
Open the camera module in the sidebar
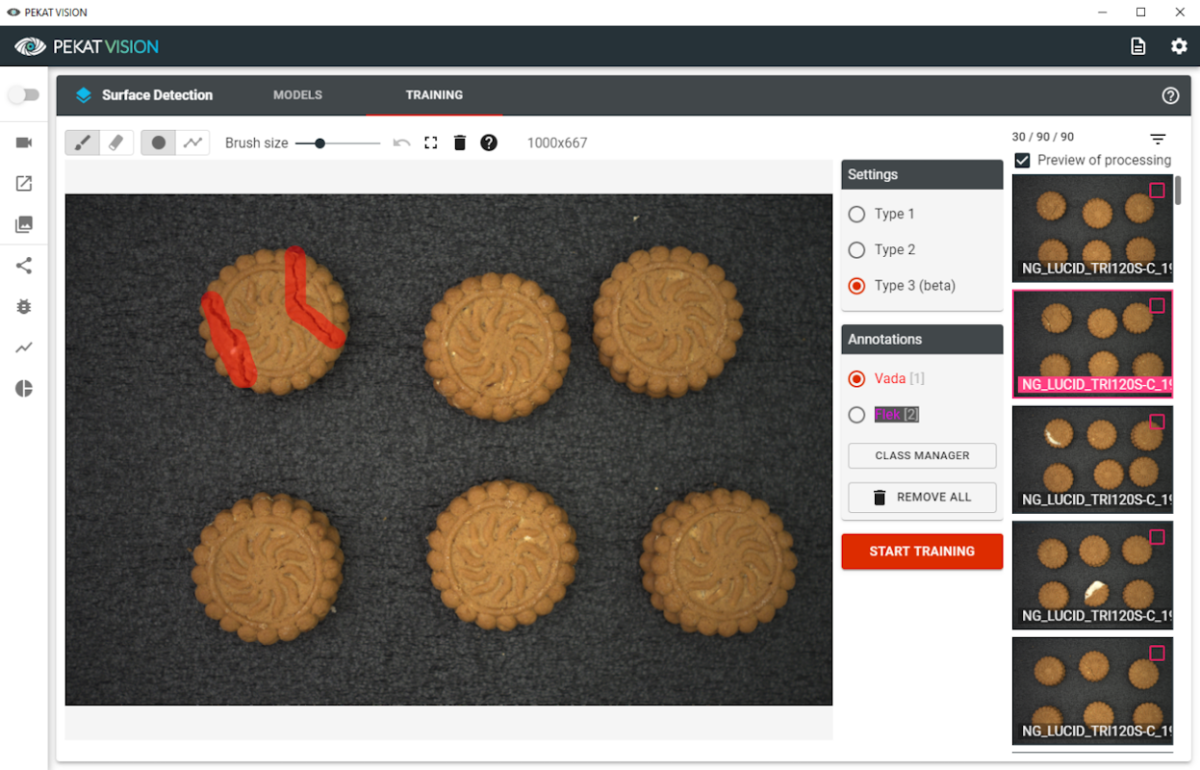tap(23, 142)
